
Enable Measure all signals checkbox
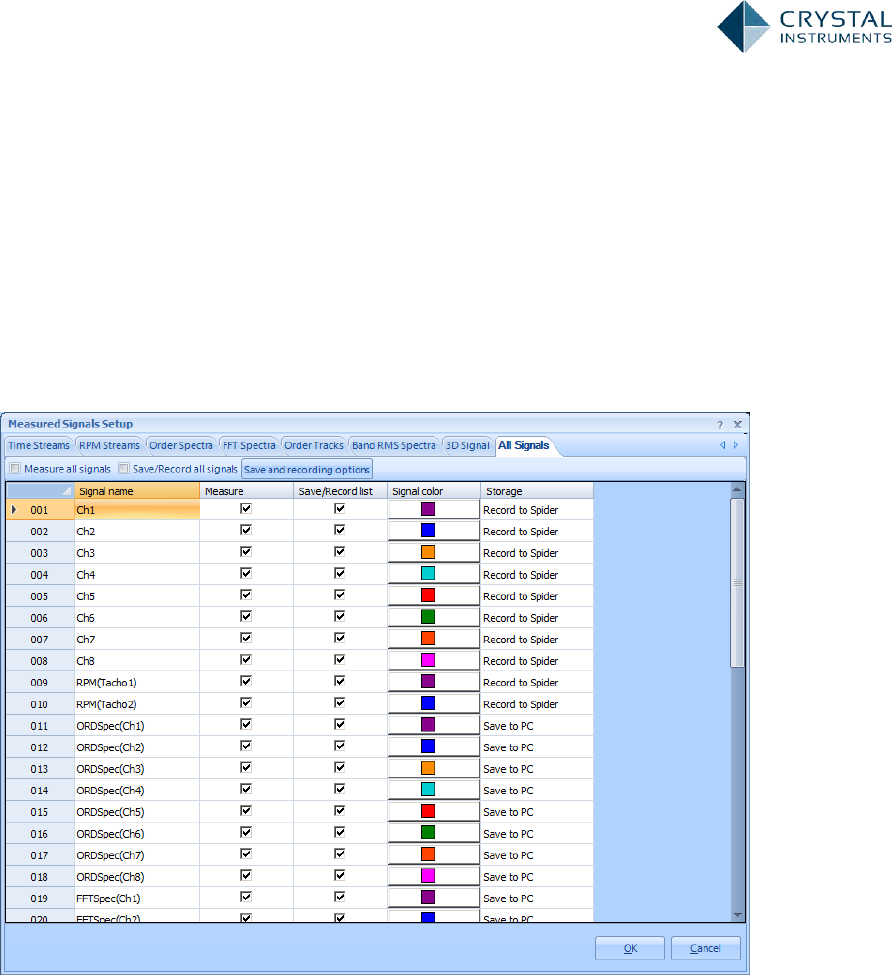(16, 468)
